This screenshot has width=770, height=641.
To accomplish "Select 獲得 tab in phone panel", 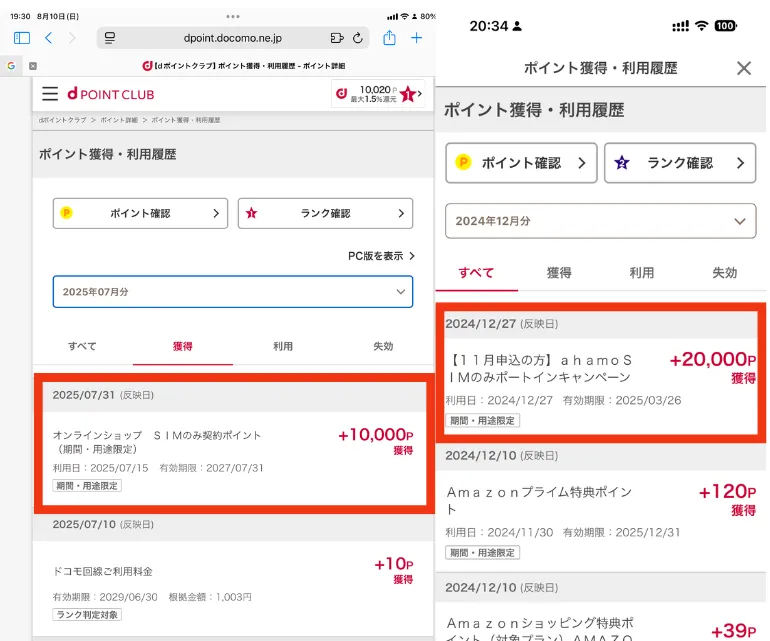I will [x=559, y=273].
